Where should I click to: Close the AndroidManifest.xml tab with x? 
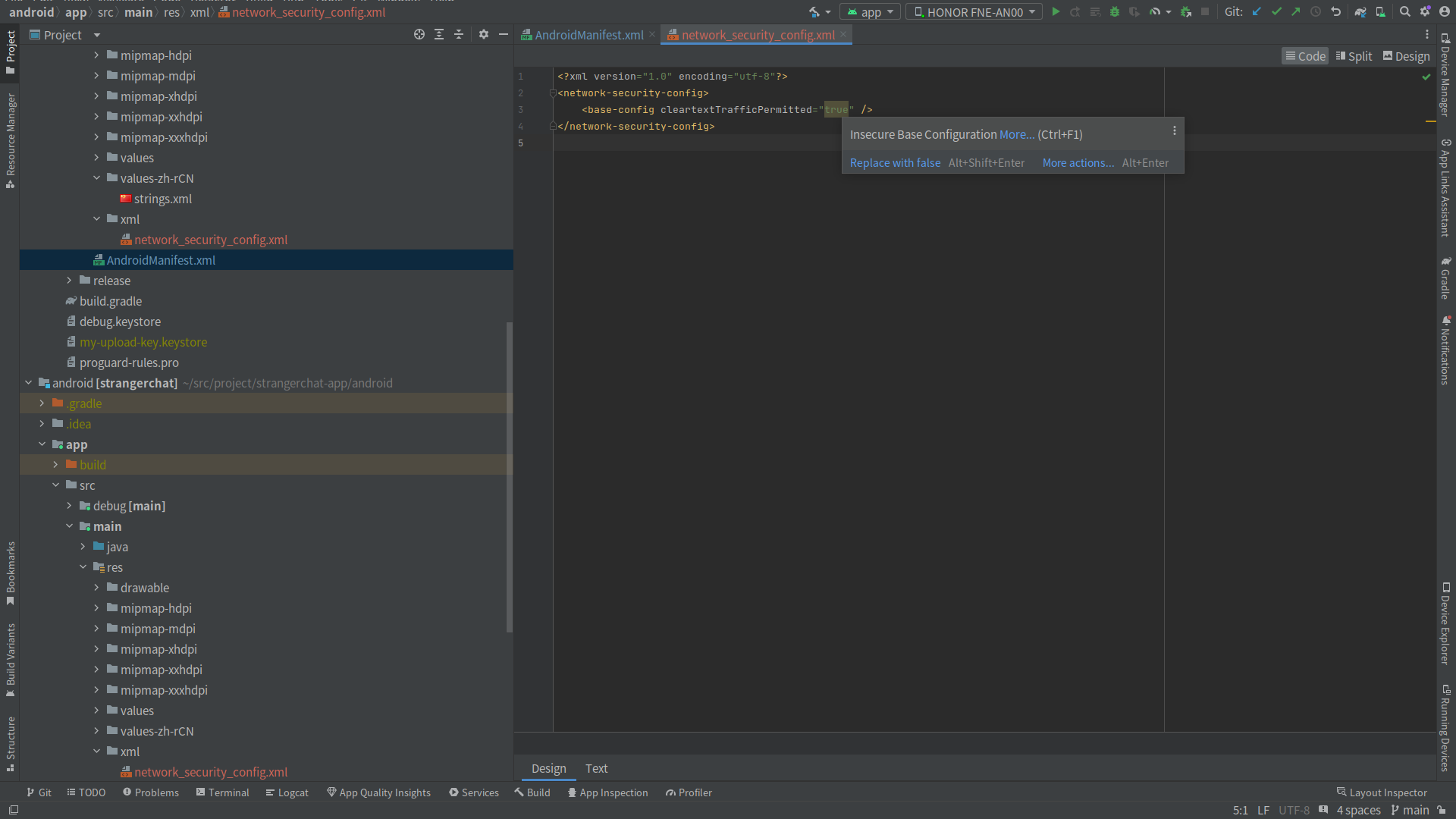(x=652, y=35)
